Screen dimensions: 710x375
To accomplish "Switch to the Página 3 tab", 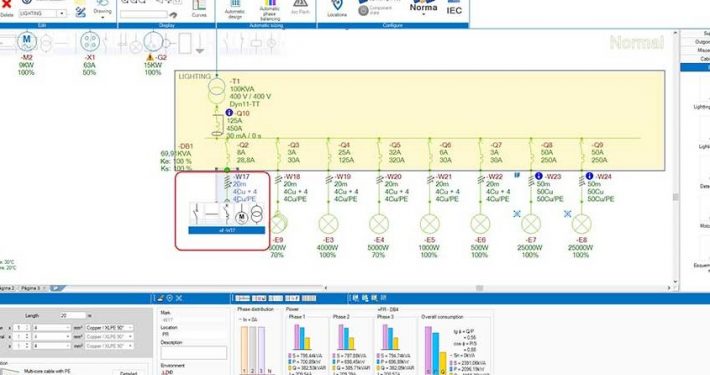I will 32,288.
